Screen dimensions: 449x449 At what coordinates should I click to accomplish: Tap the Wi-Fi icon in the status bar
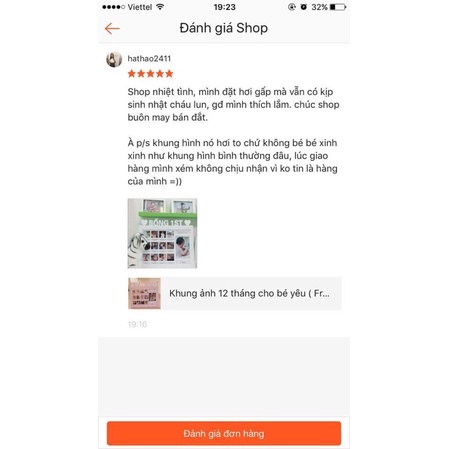tap(160, 7)
